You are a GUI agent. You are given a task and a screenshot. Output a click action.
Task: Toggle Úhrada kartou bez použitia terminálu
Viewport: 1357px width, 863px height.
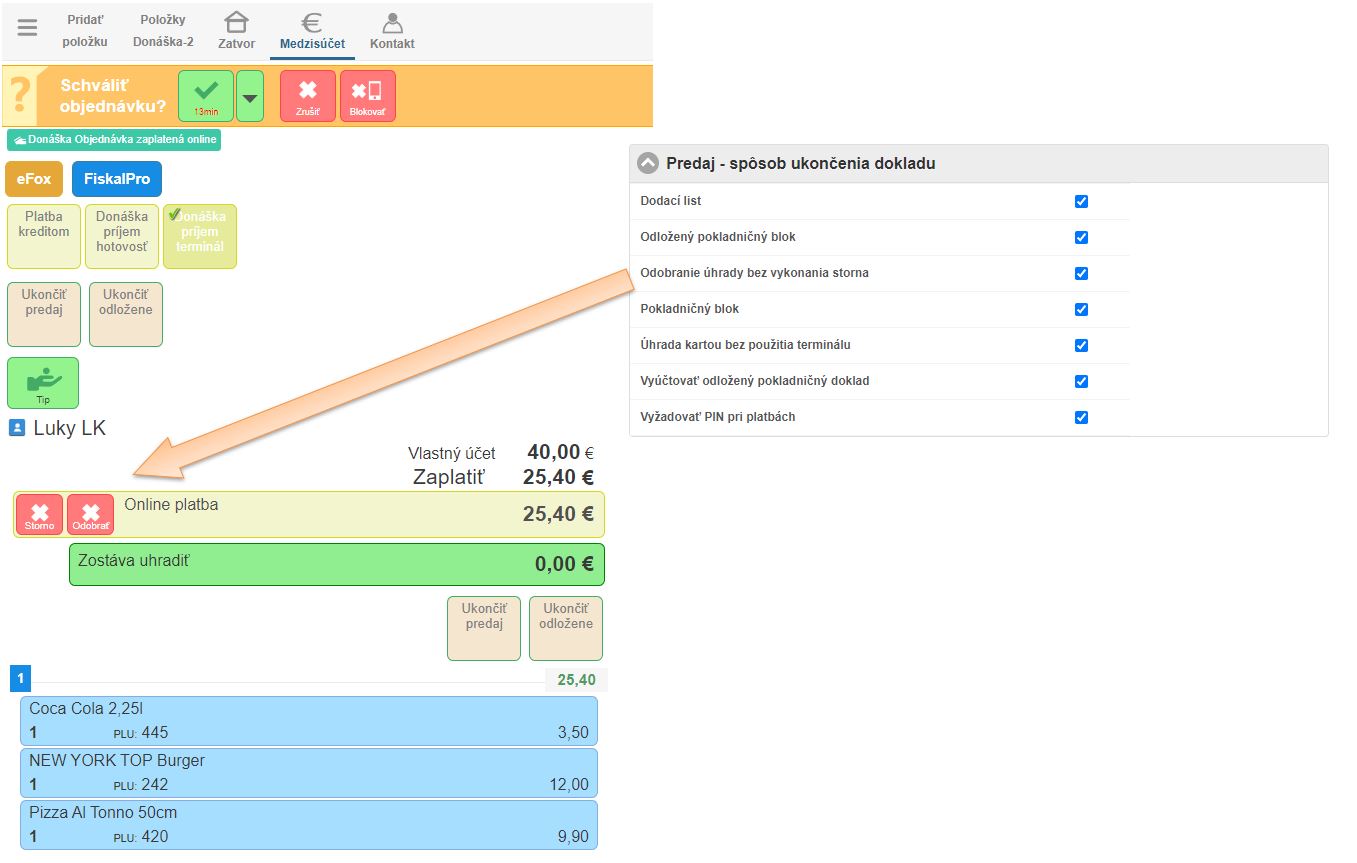[1081, 345]
